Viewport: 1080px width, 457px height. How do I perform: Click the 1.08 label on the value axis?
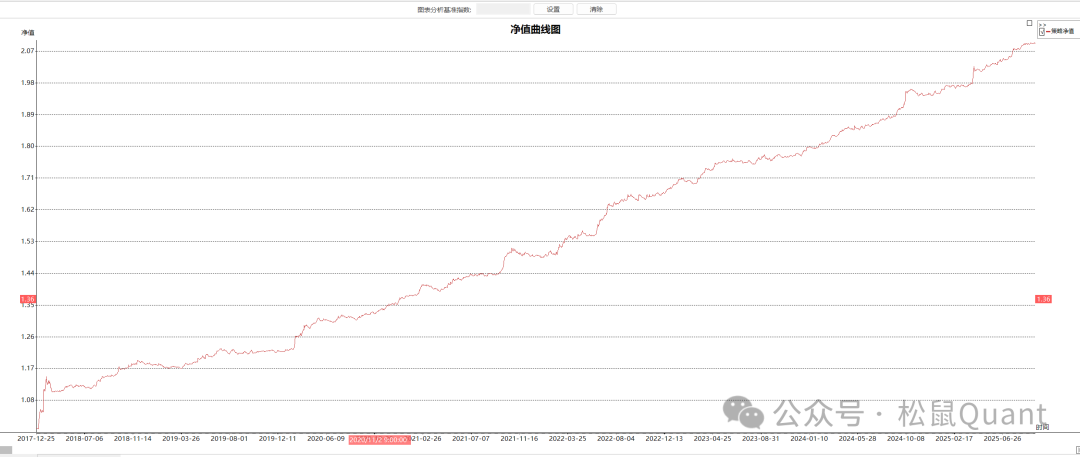(27, 400)
